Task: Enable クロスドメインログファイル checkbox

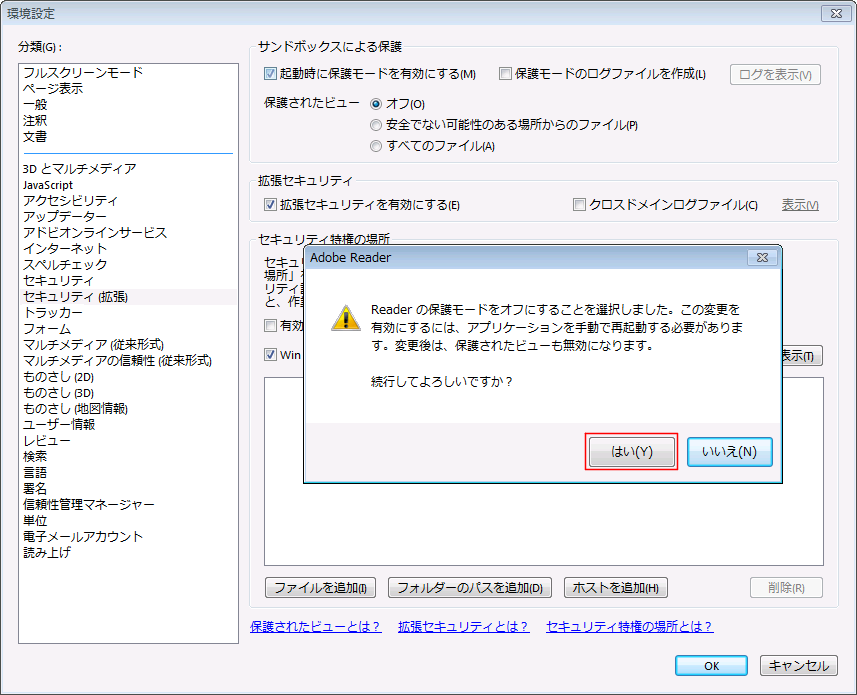Action: [x=579, y=205]
